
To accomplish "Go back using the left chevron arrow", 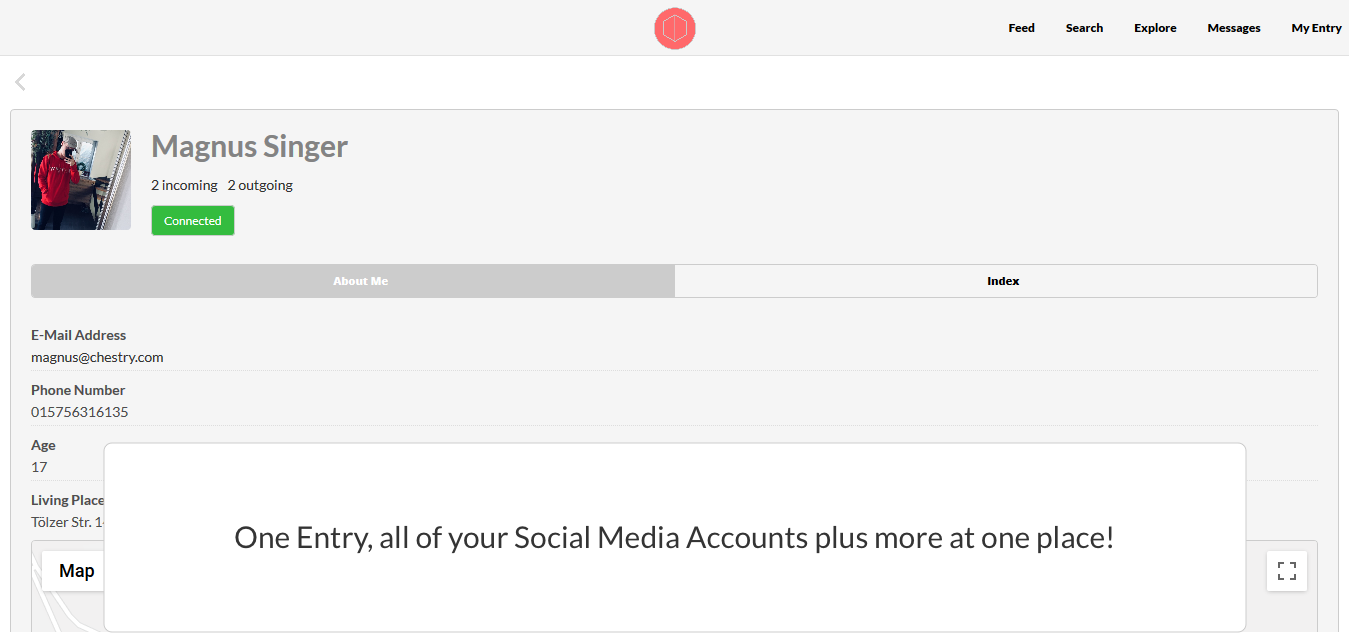I will coord(20,82).
